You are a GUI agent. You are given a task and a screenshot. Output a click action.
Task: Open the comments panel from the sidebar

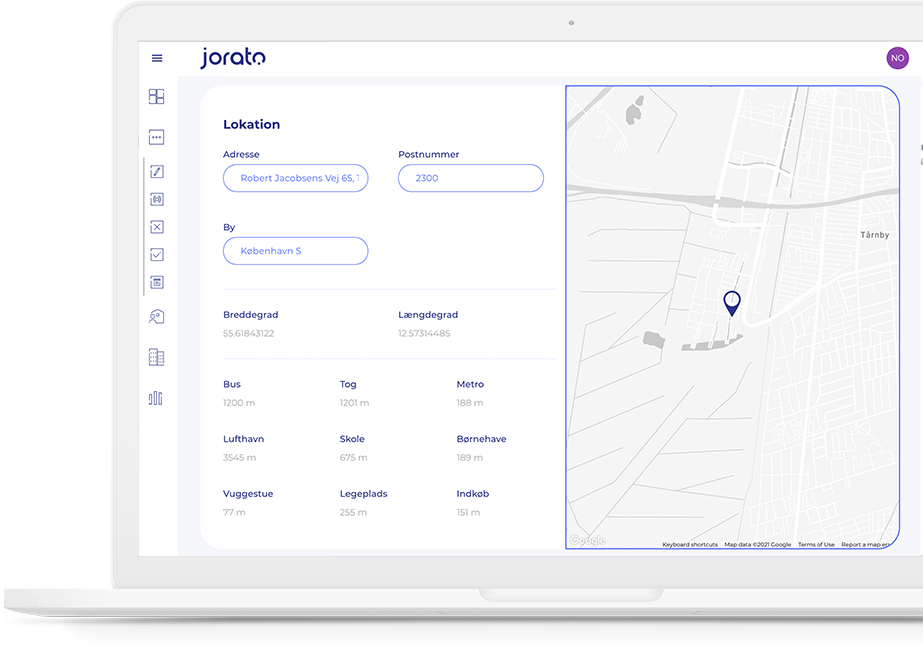(156, 137)
